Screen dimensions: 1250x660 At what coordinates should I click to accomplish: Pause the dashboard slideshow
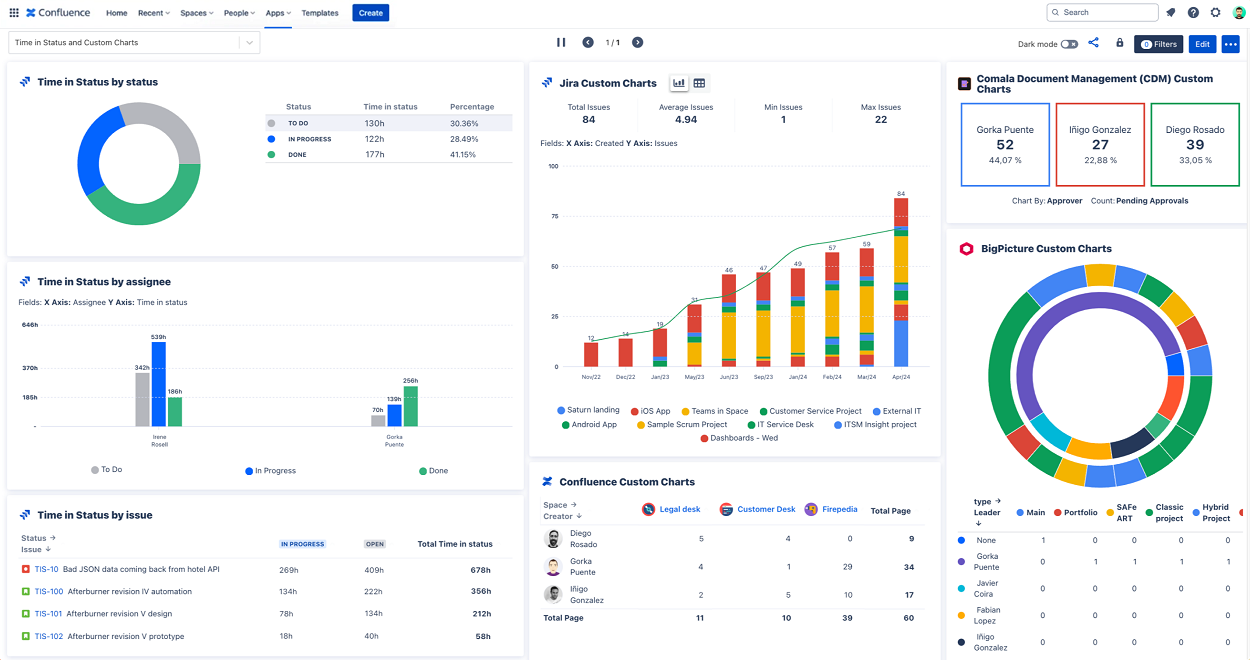[x=561, y=43]
